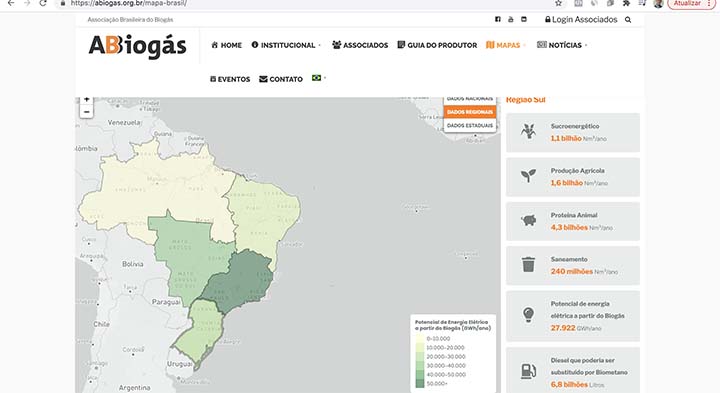This screenshot has height=393, width=720.
Task: Open the CONTATO page
Action: (x=281, y=79)
